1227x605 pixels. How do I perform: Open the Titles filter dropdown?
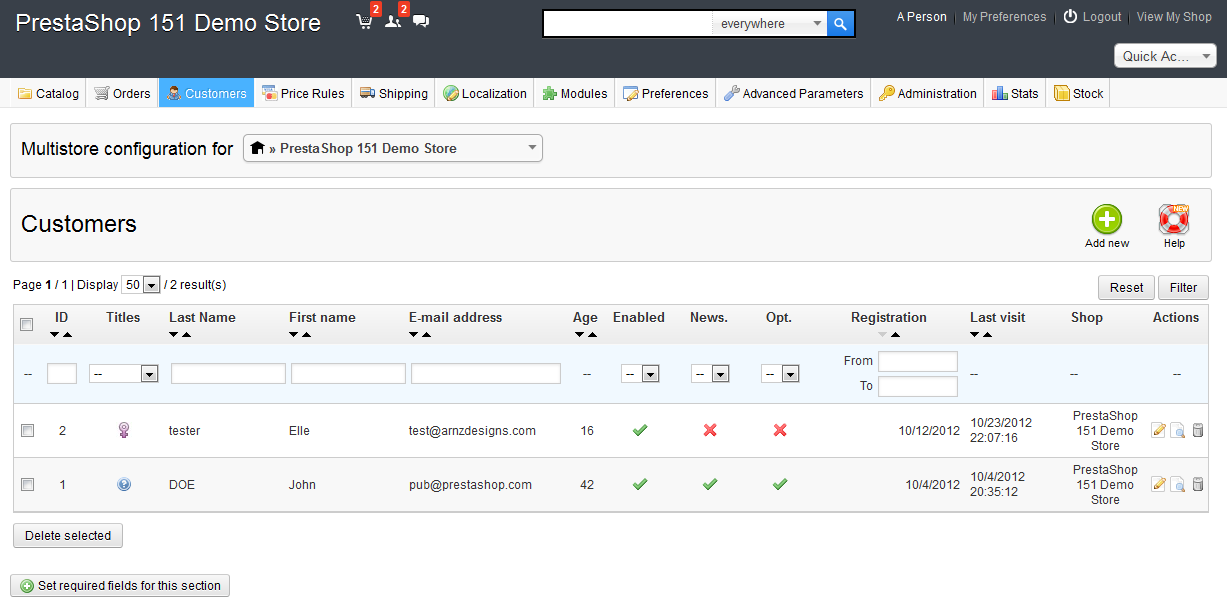pyautogui.click(x=124, y=374)
